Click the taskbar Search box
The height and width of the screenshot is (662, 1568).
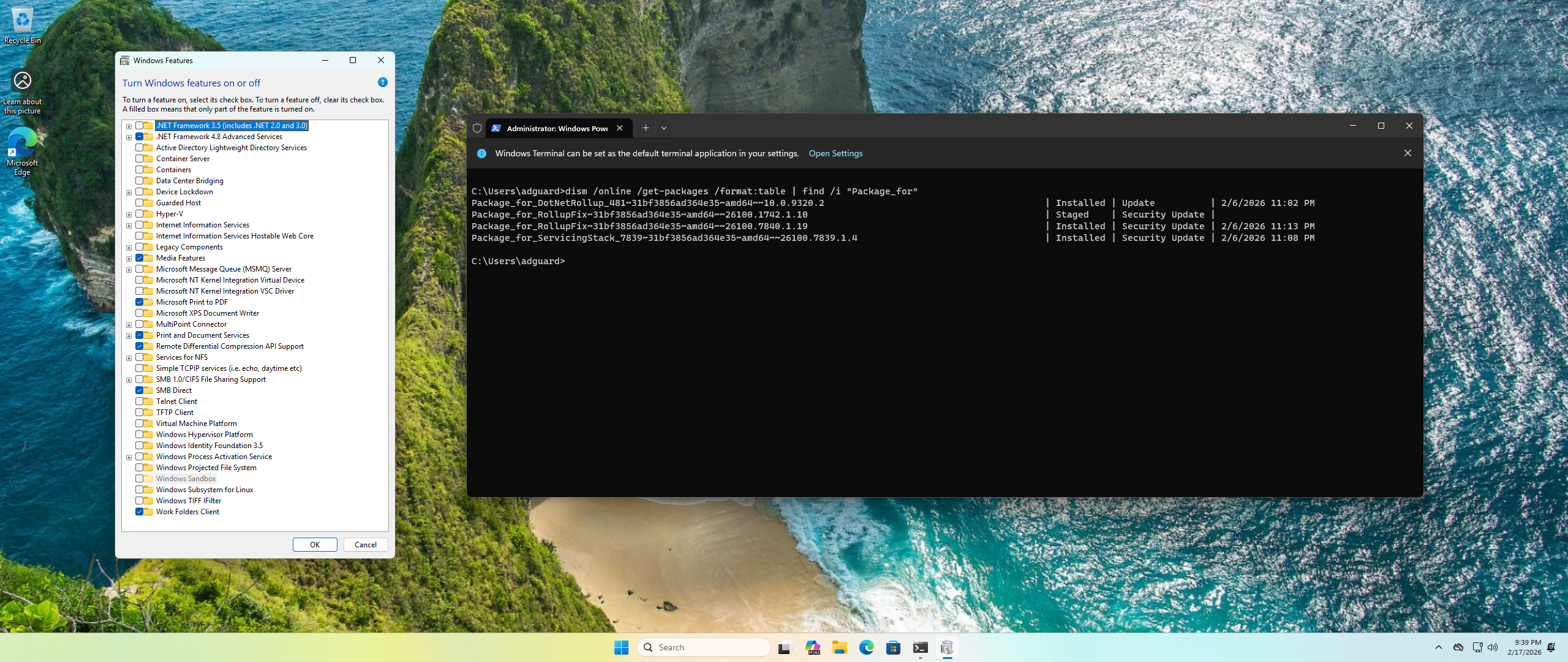[x=704, y=647]
